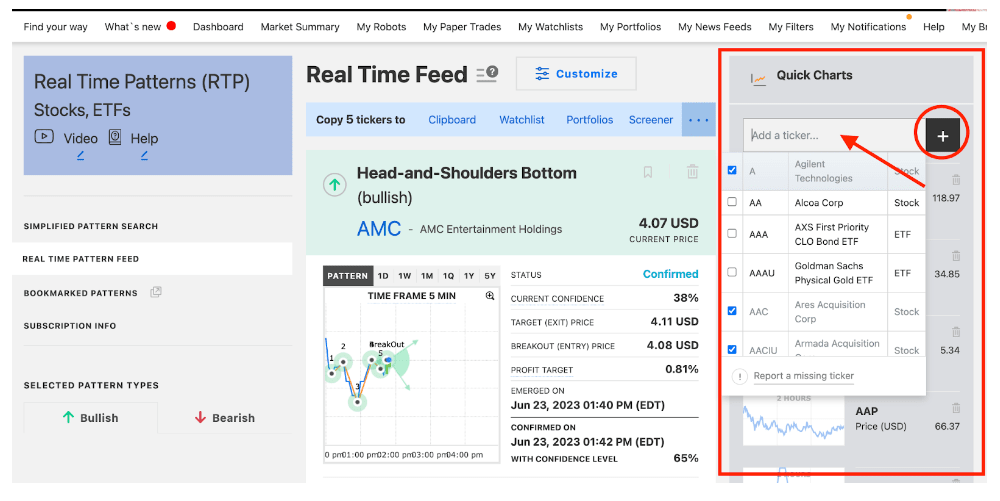
Task: Open the AMC ticker link
Action: click(379, 229)
